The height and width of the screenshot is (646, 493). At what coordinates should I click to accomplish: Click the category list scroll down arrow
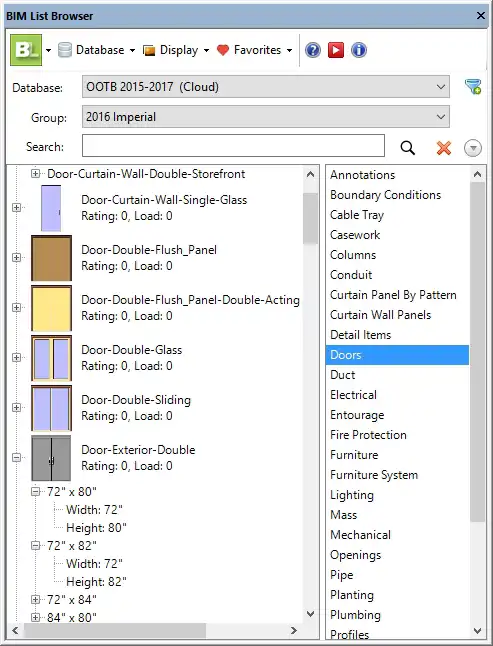(477, 631)
